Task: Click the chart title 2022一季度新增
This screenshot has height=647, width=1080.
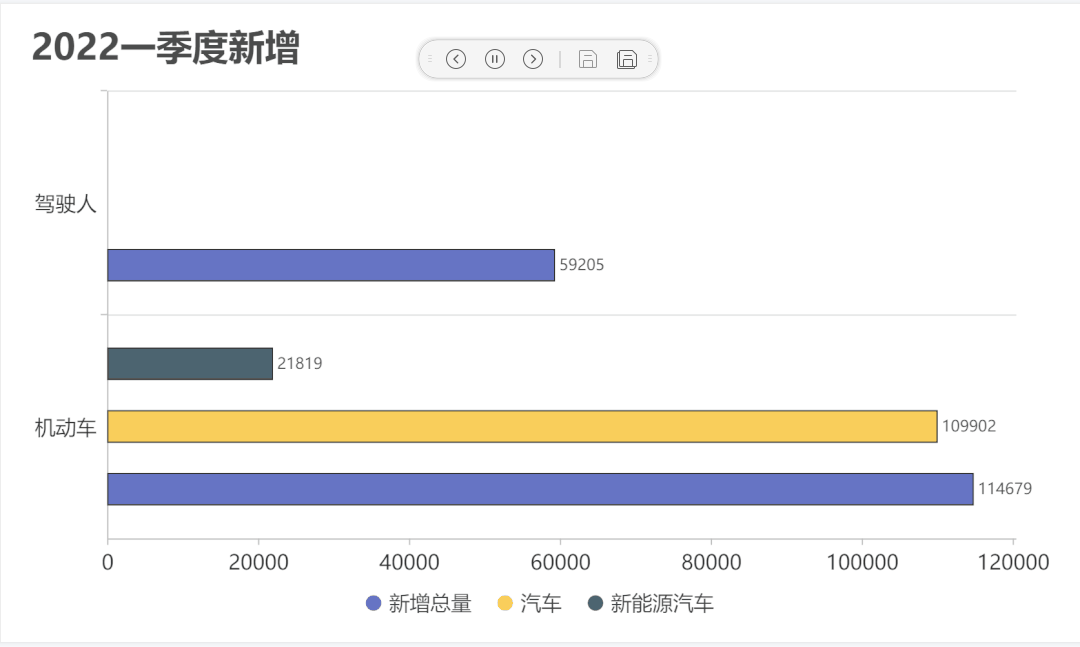Action: [166, 48]
